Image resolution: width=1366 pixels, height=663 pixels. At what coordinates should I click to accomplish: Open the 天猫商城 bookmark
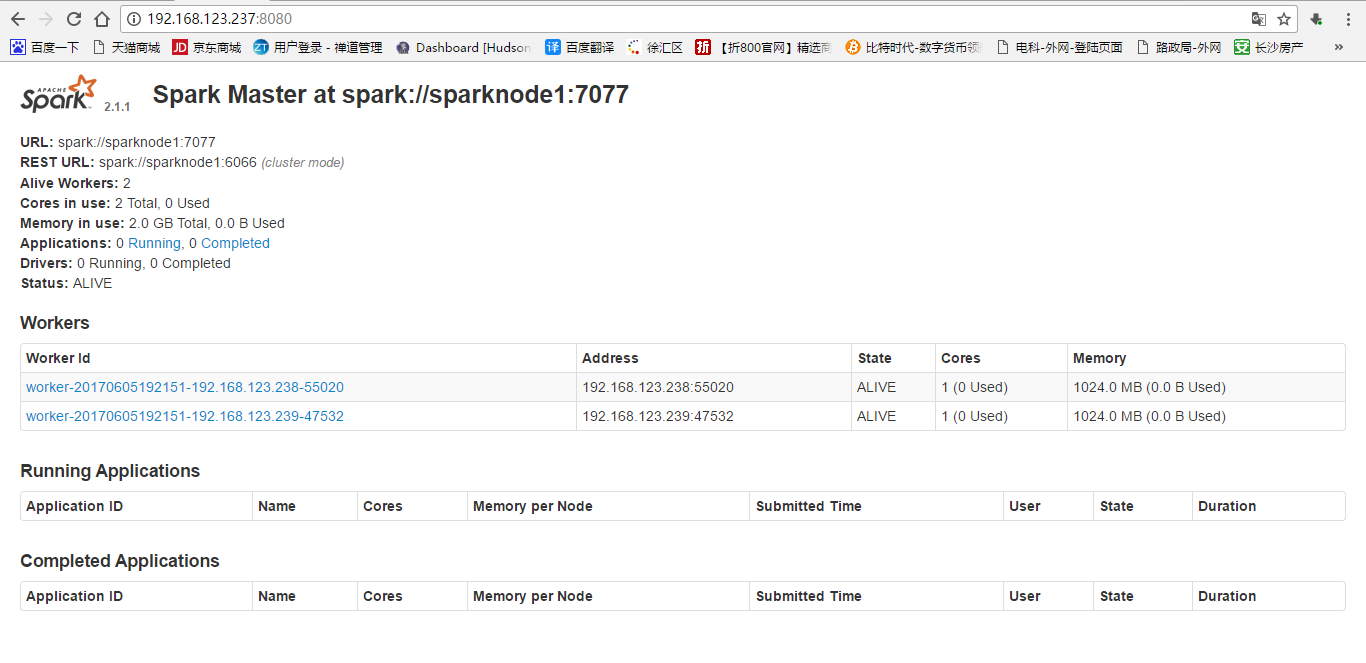coord(126,47)
